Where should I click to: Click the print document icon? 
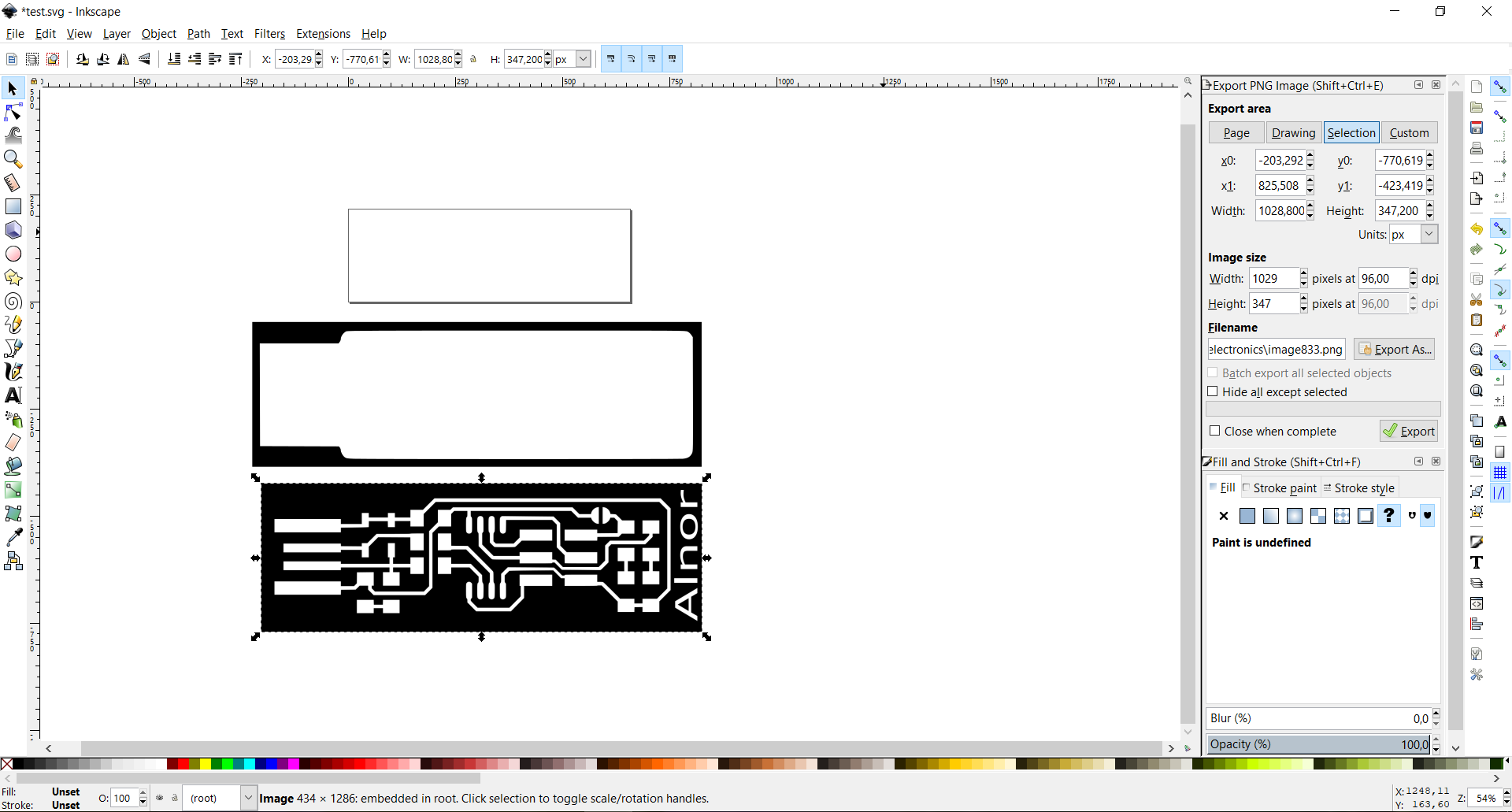click(1477, 148)
